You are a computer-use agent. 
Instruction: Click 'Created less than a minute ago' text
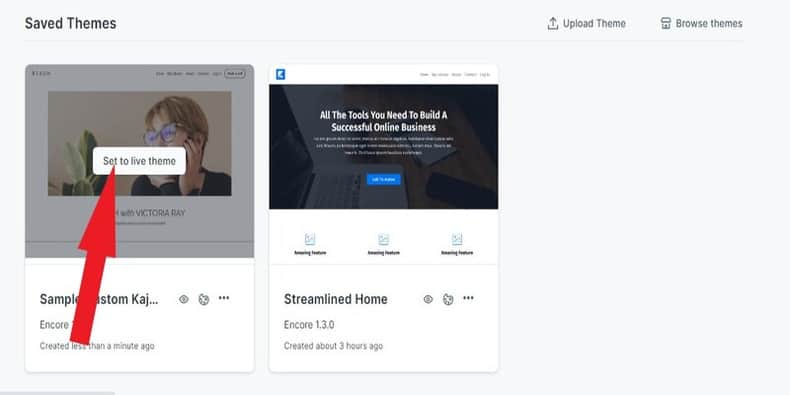pos(97,346)
